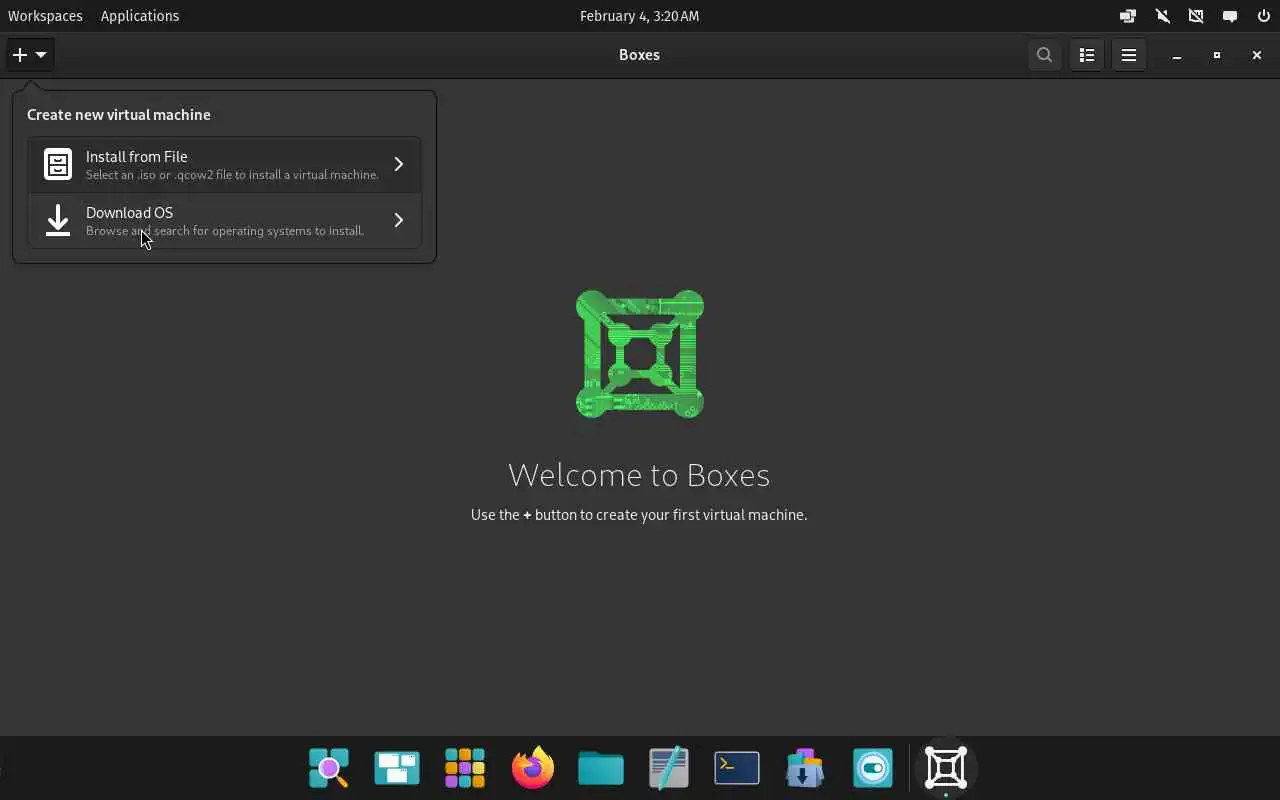Choose Download OS option

(224, 220)
